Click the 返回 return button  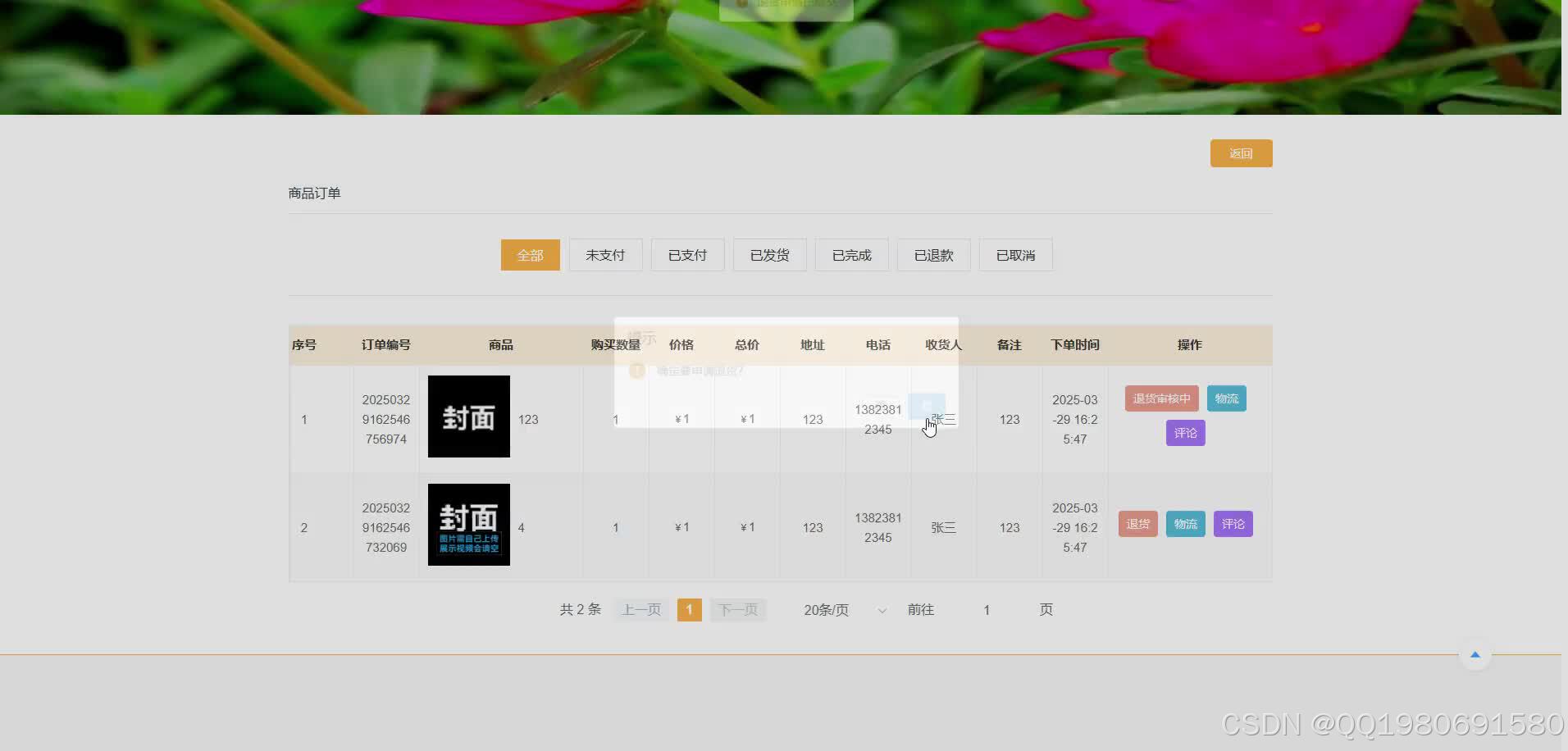click(1241, 153)
